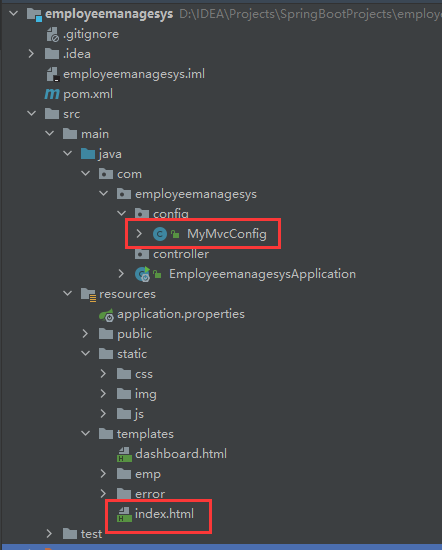This screenshot has width=442, height=550.
Task: Collapse the config package
Action: (x=121, y=213)
